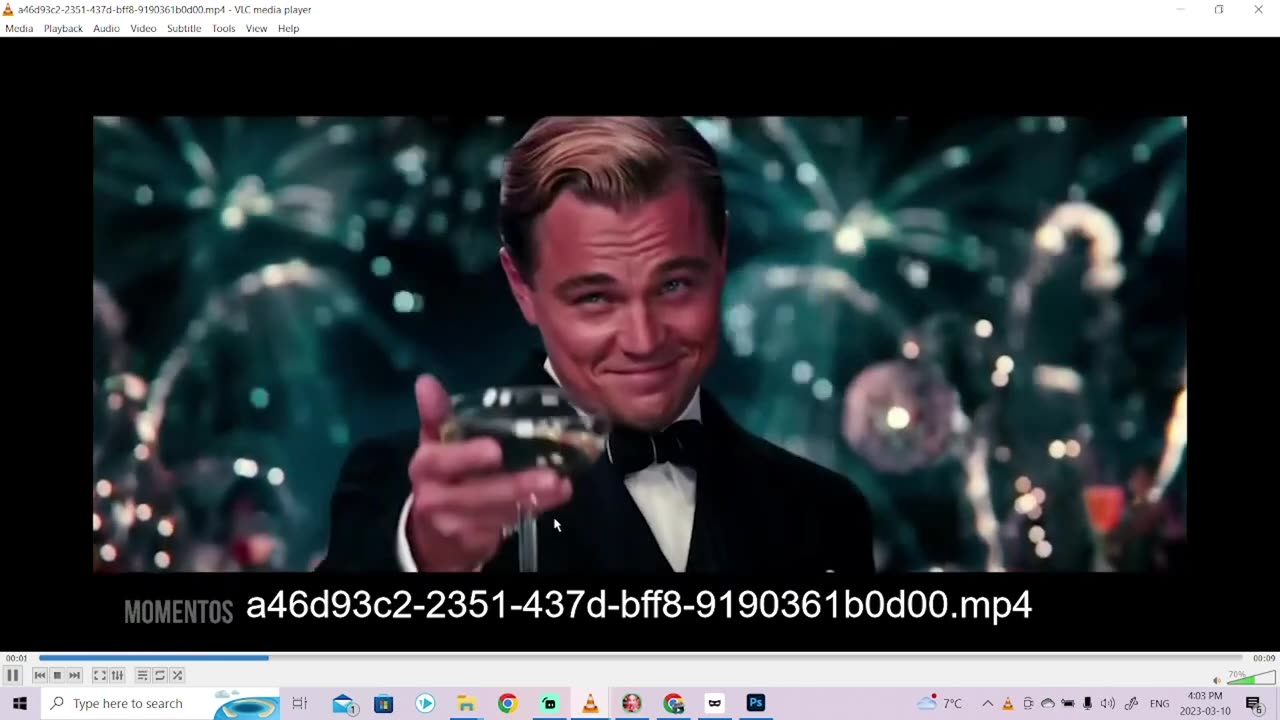
Task: Open the green robot-face taskbar app
Action: tap(549, 703)
